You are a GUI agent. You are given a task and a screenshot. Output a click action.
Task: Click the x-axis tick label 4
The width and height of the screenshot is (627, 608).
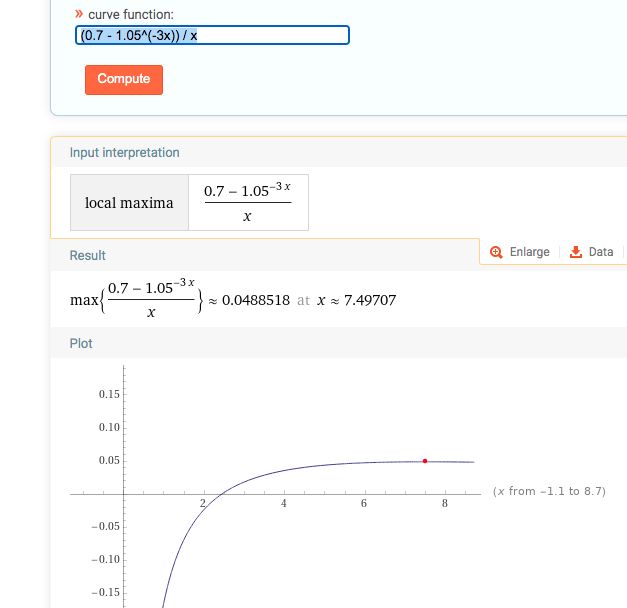[x=284, y=503]
